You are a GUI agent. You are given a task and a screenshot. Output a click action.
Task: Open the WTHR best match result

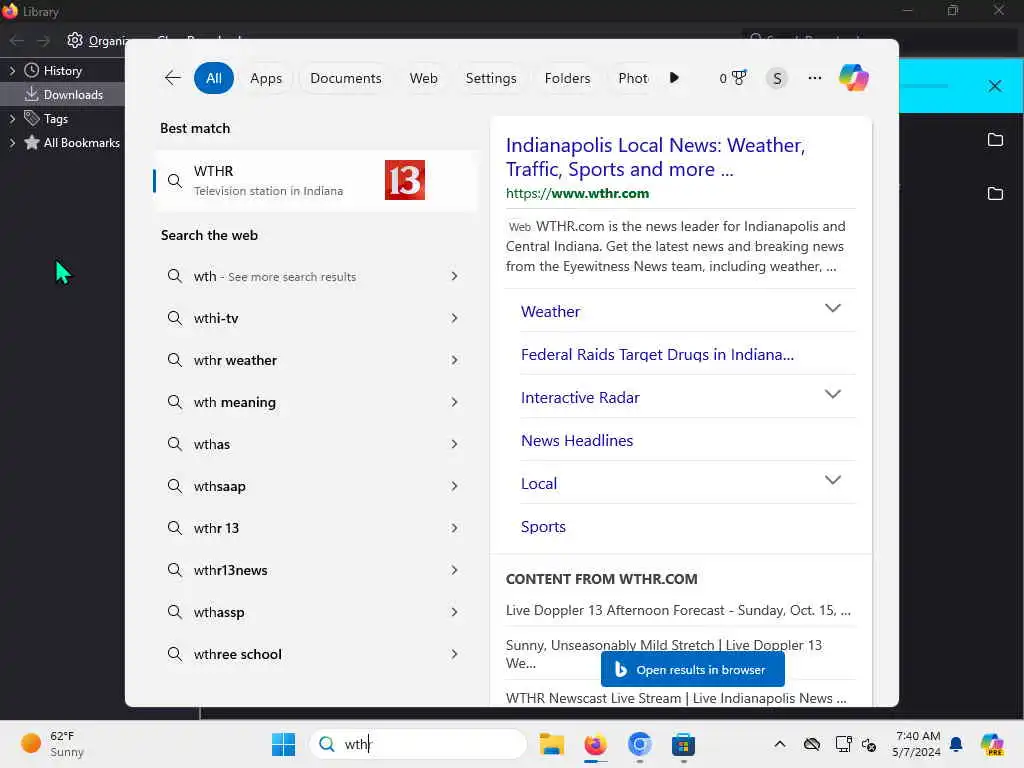pos(315,181)
